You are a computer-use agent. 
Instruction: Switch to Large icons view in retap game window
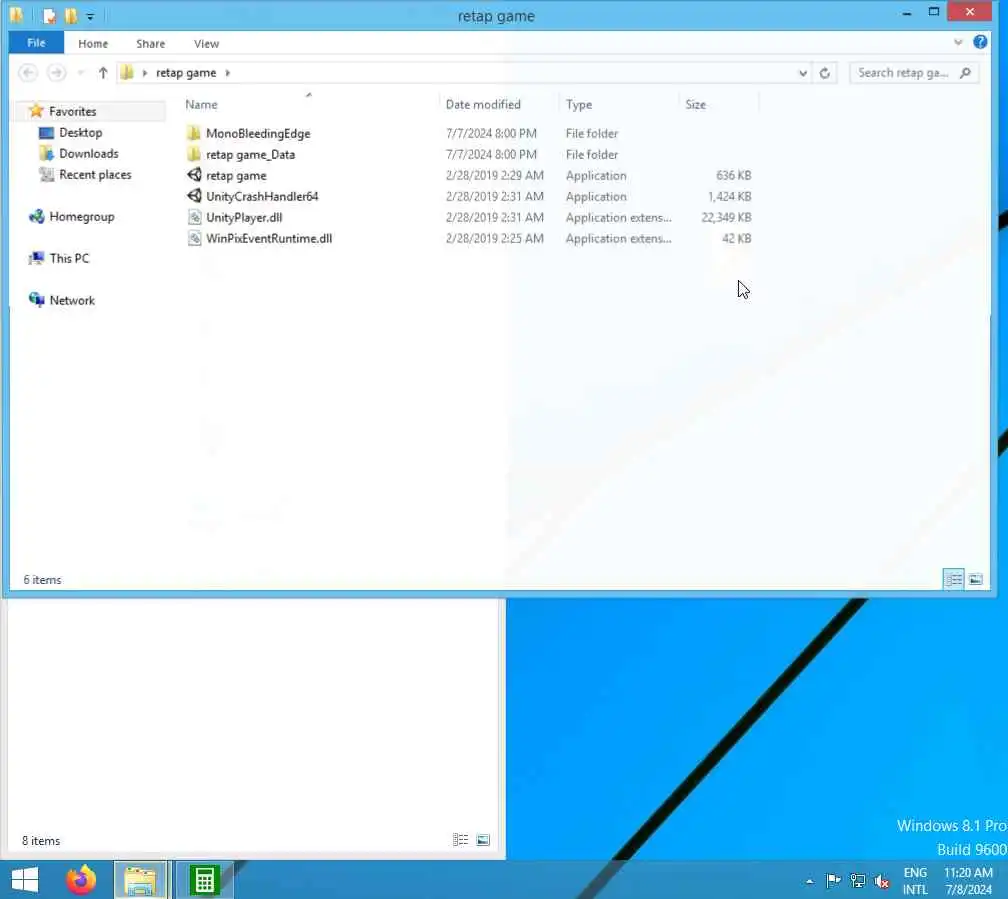975,579
